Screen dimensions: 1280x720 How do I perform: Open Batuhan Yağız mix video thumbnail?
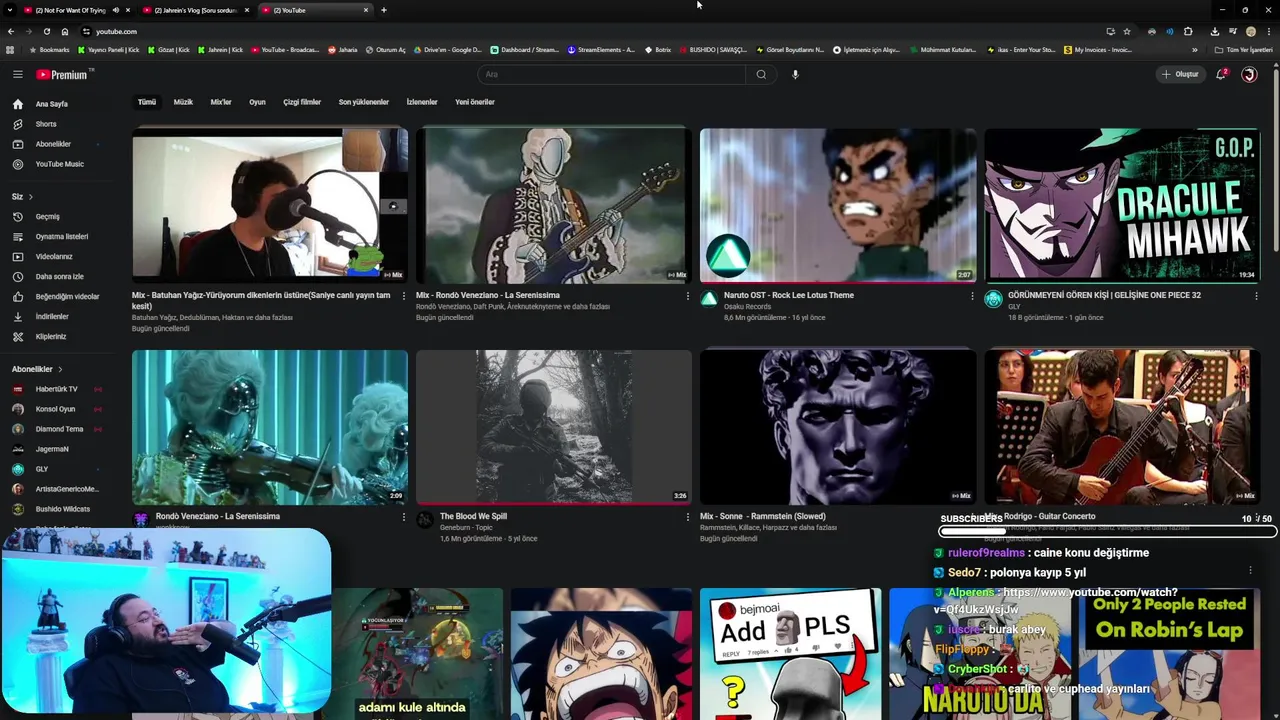click(x=270, y=205)
